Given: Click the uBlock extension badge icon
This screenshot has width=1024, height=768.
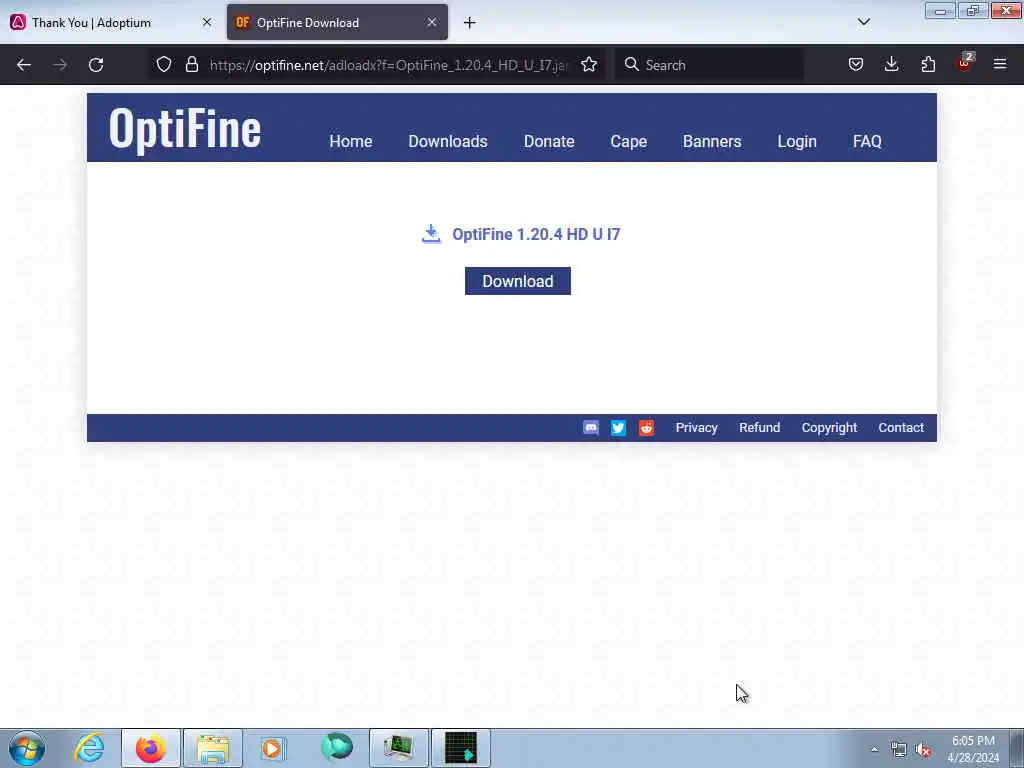Looking at the screenshot, I should [x=965, y=63].
